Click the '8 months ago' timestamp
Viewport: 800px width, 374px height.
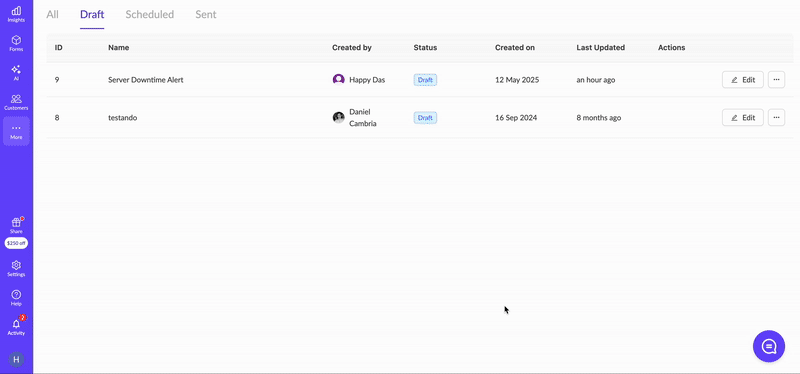pos(598,117)
